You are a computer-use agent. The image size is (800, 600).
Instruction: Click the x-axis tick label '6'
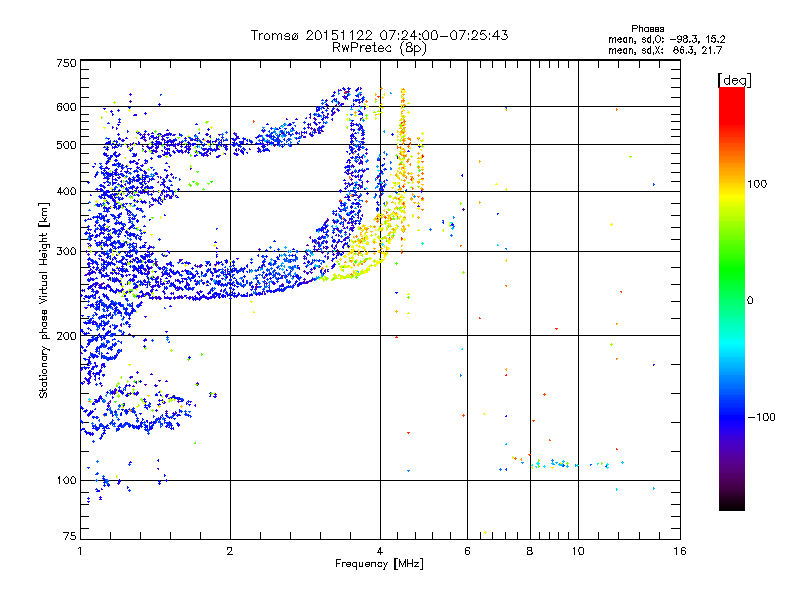point(467,551)
